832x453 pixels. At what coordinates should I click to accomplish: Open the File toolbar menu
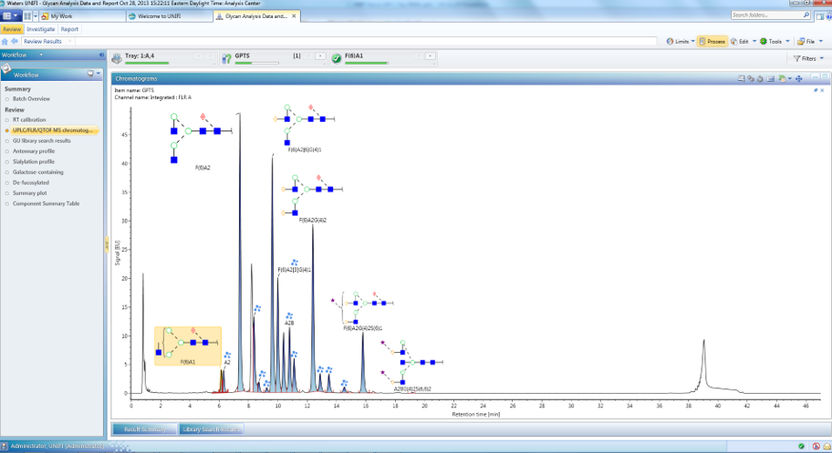[810, 41]
